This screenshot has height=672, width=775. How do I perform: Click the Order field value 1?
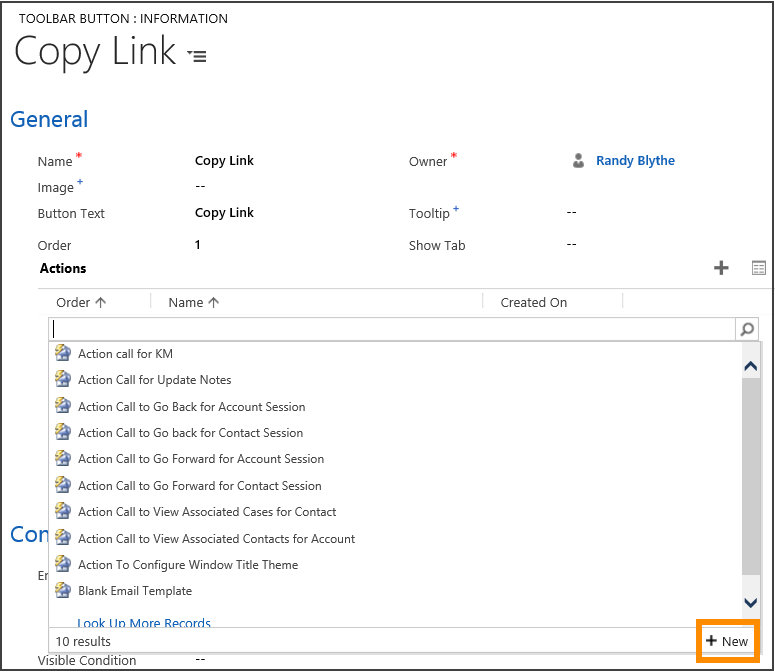coord(198,245)
